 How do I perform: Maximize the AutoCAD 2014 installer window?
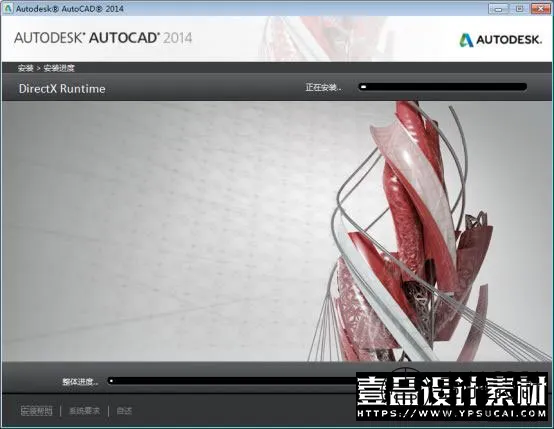pyautogui.click(x=519, y=9)
